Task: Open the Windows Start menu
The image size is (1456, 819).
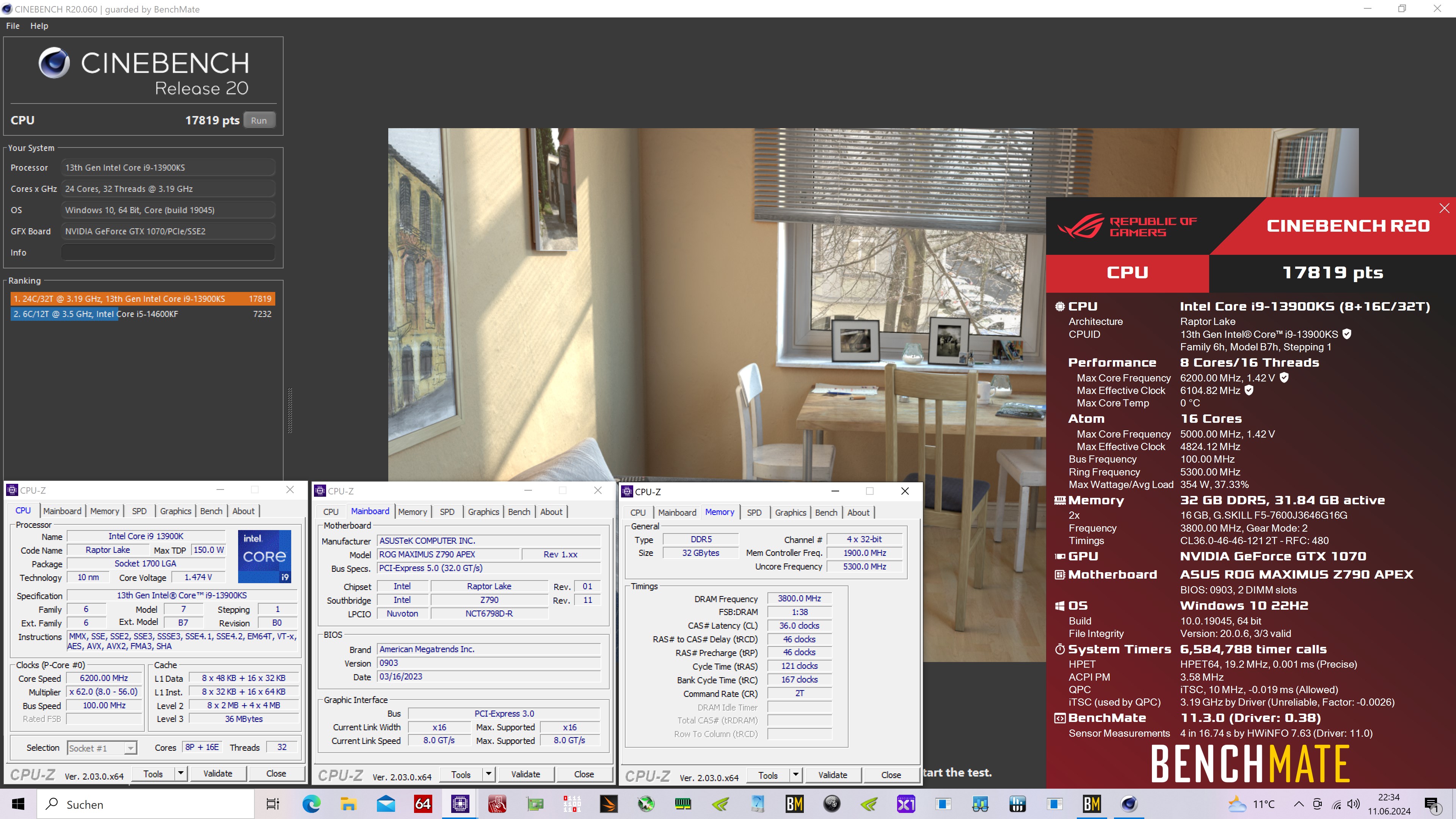Action: tap(18, 804)
